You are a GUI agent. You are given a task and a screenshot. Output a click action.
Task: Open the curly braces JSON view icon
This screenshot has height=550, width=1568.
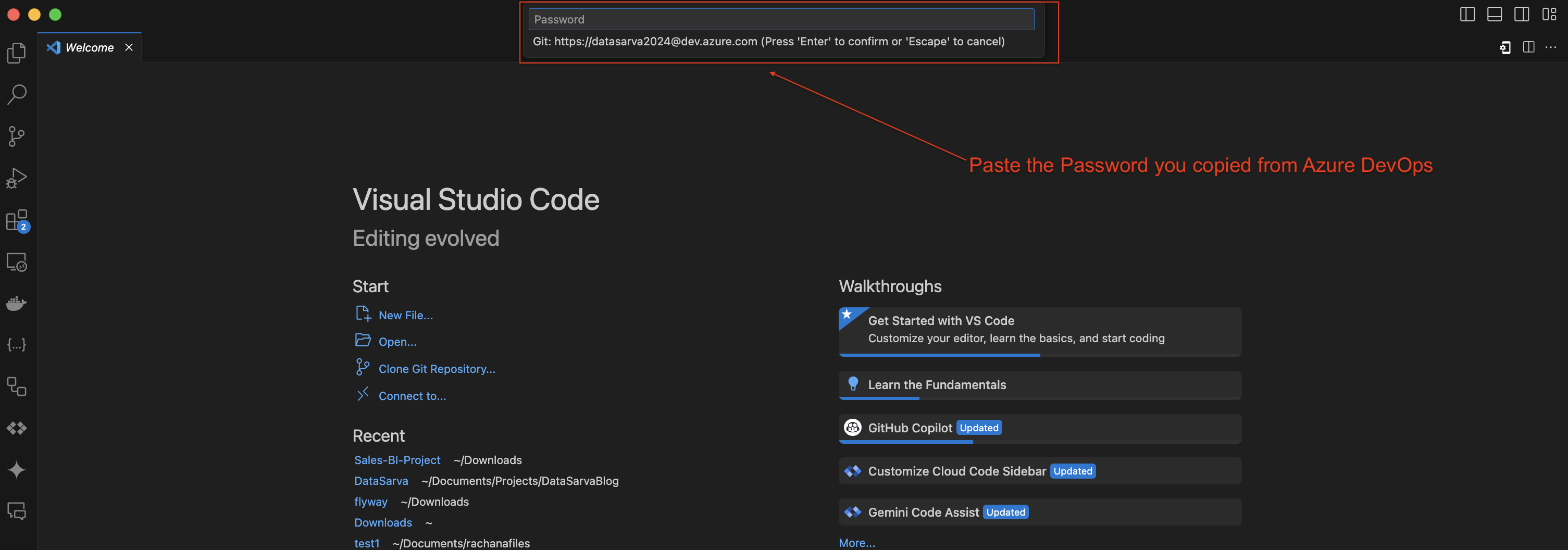point(17,345)
